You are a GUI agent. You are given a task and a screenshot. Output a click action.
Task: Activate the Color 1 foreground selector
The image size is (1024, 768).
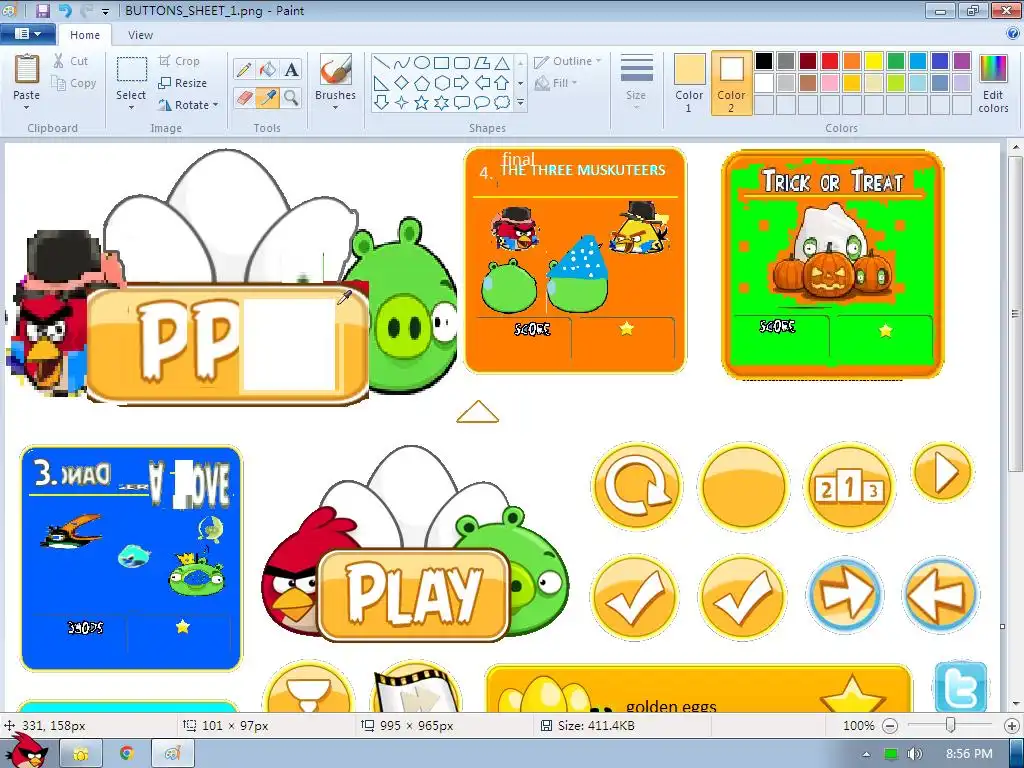(689, 83)
